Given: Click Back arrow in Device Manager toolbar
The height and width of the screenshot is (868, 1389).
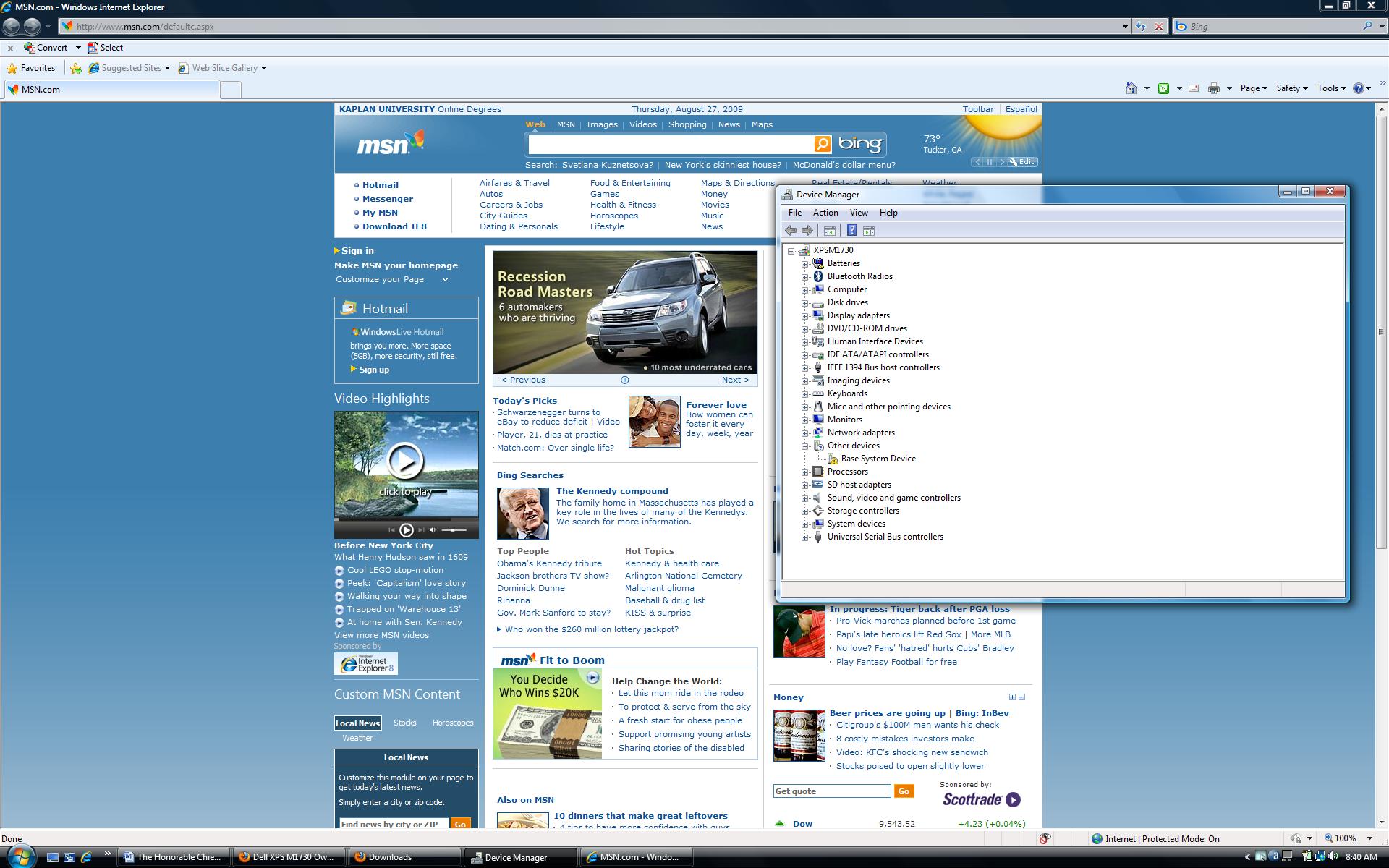Looking at the screenshot, I should [791, 231].
